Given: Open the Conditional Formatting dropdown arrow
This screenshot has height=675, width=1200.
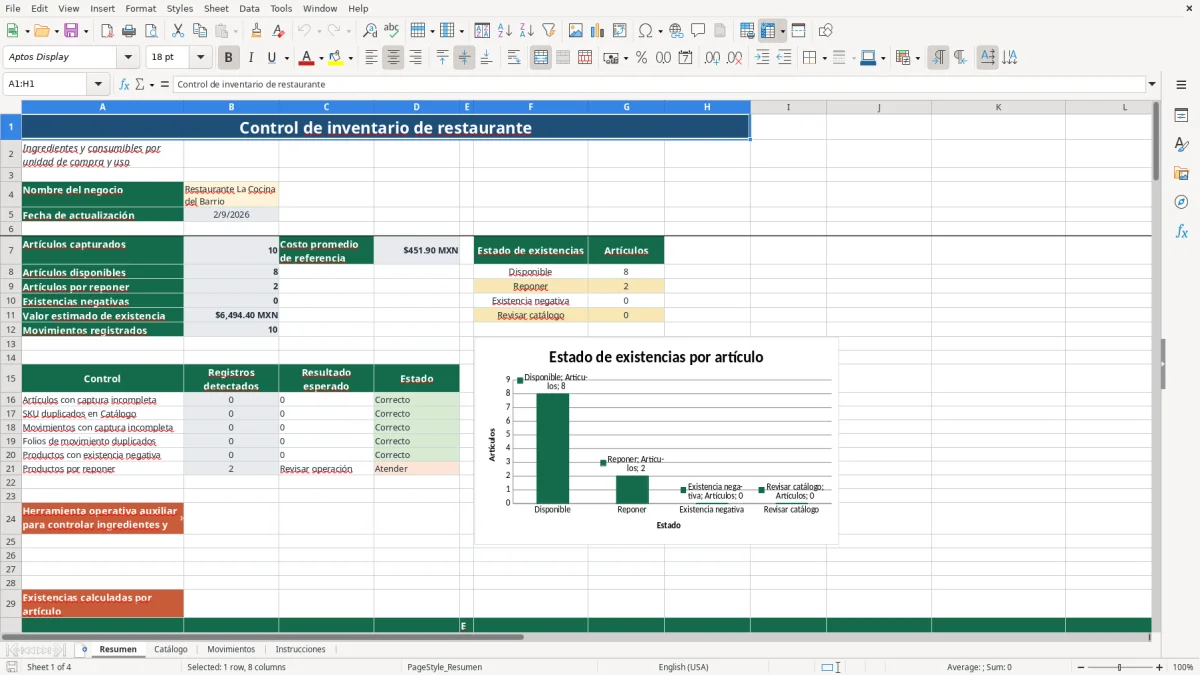Looking at the screenshot, I should [x=917, y=58].
